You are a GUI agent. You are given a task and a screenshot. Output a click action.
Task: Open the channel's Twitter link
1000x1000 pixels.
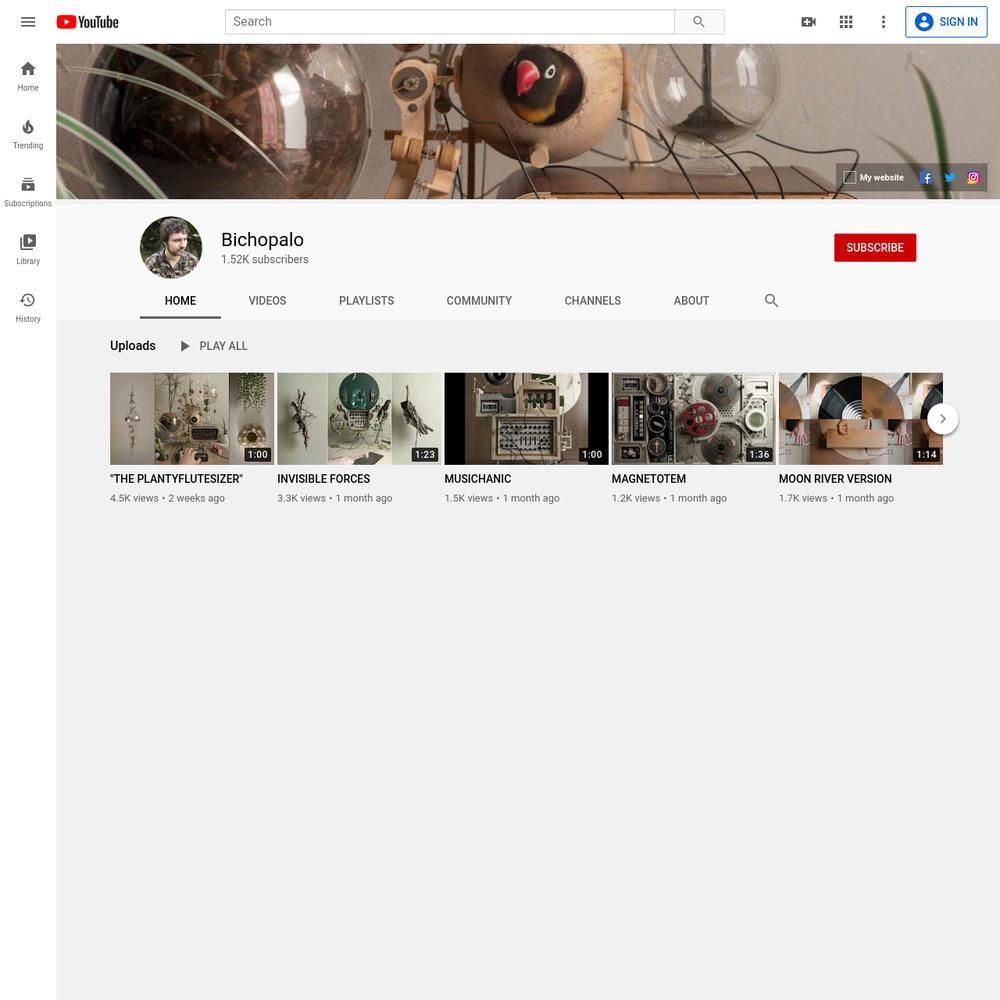(x=950, y=178)
